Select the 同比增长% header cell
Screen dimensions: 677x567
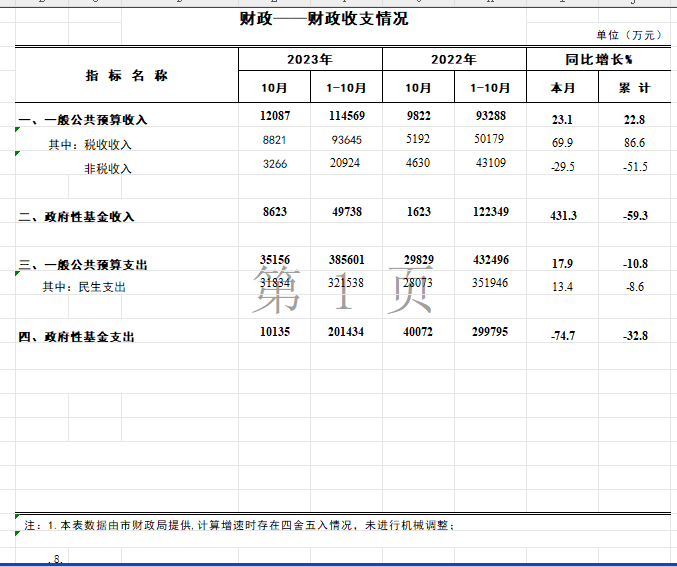pos(599,59)
